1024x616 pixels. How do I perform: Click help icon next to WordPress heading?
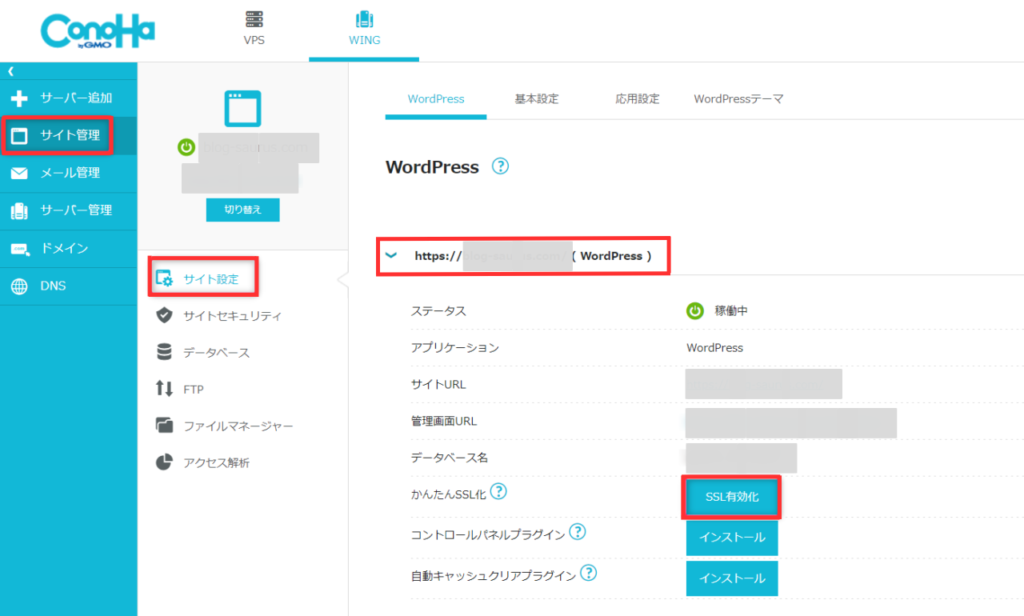click(x=500, y=167)
